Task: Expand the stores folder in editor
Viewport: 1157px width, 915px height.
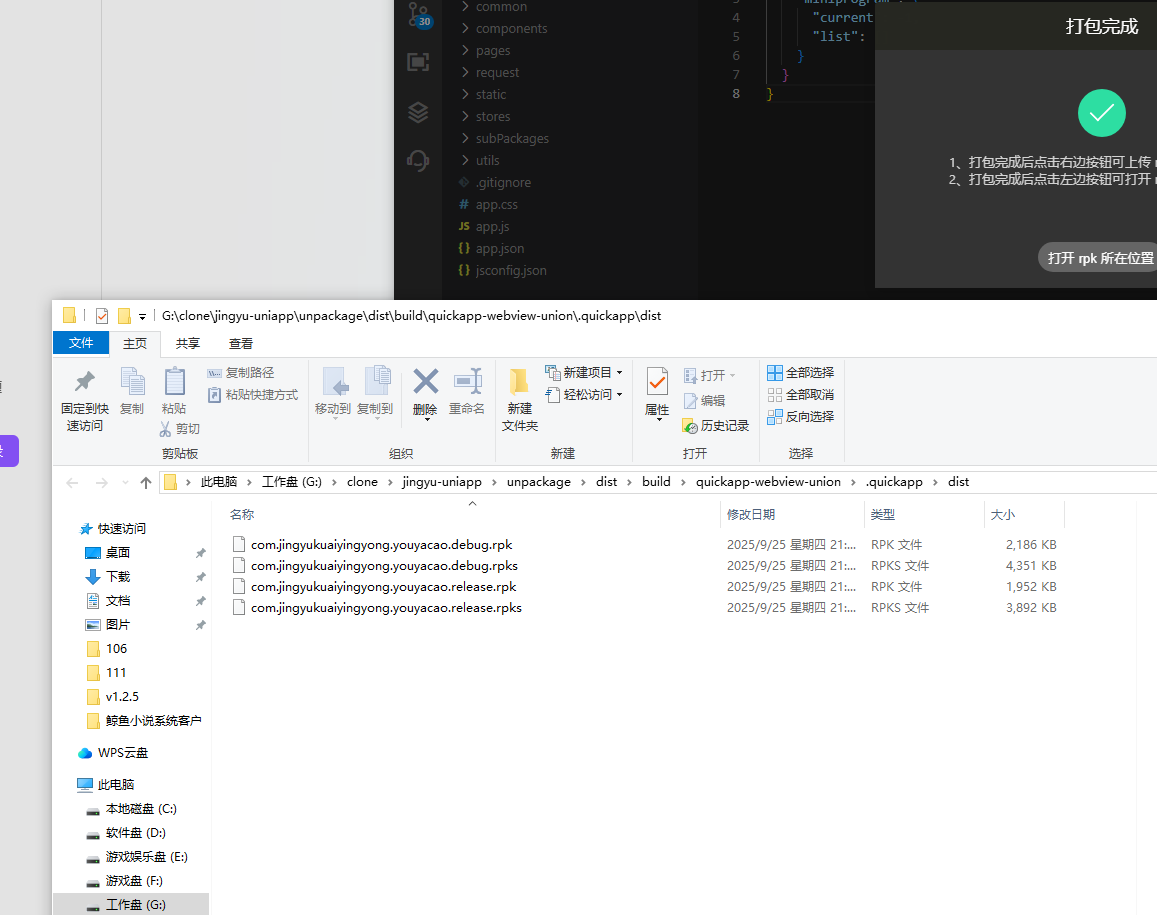Action: click(x=465, y=116)
